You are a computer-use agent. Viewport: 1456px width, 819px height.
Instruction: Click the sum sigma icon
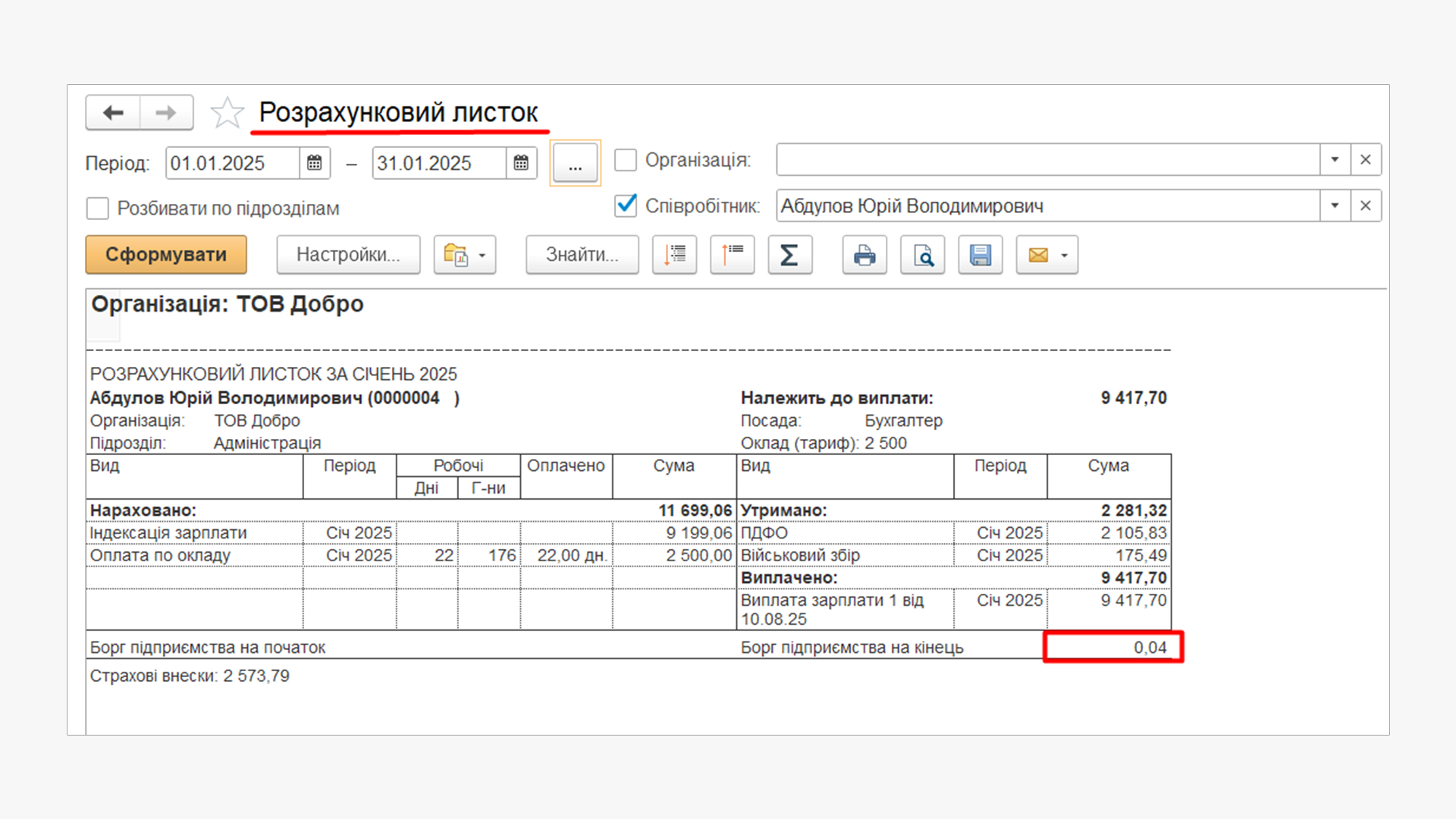point(789,255)
